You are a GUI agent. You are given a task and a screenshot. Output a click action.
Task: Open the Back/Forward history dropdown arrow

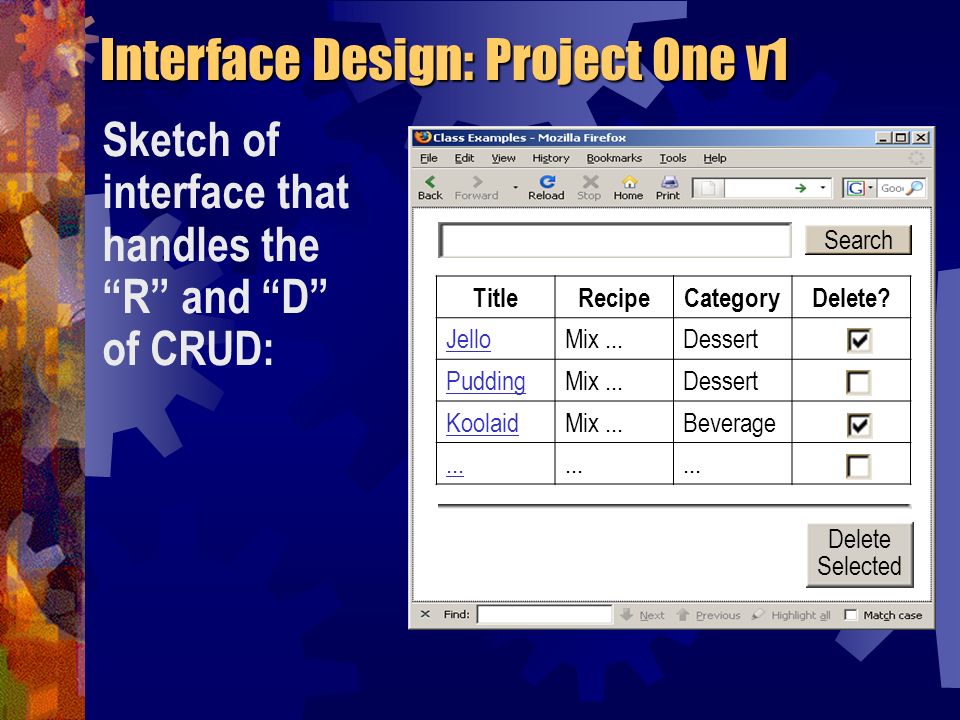point(515,187)
